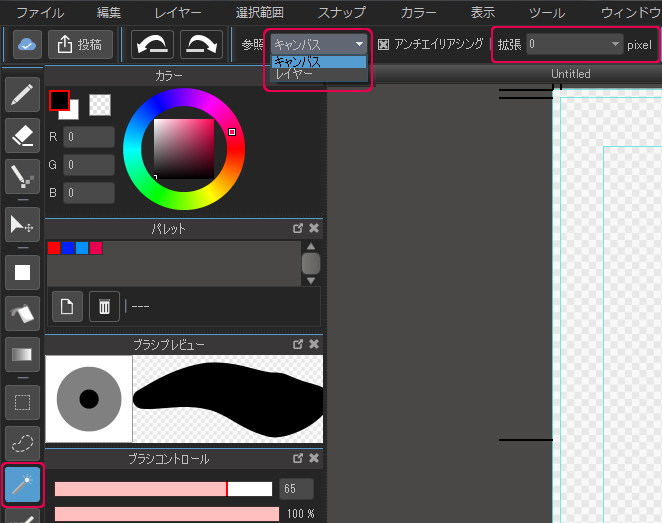
Task: Select the Gradient tool
Action: click(x=22, y=354)
